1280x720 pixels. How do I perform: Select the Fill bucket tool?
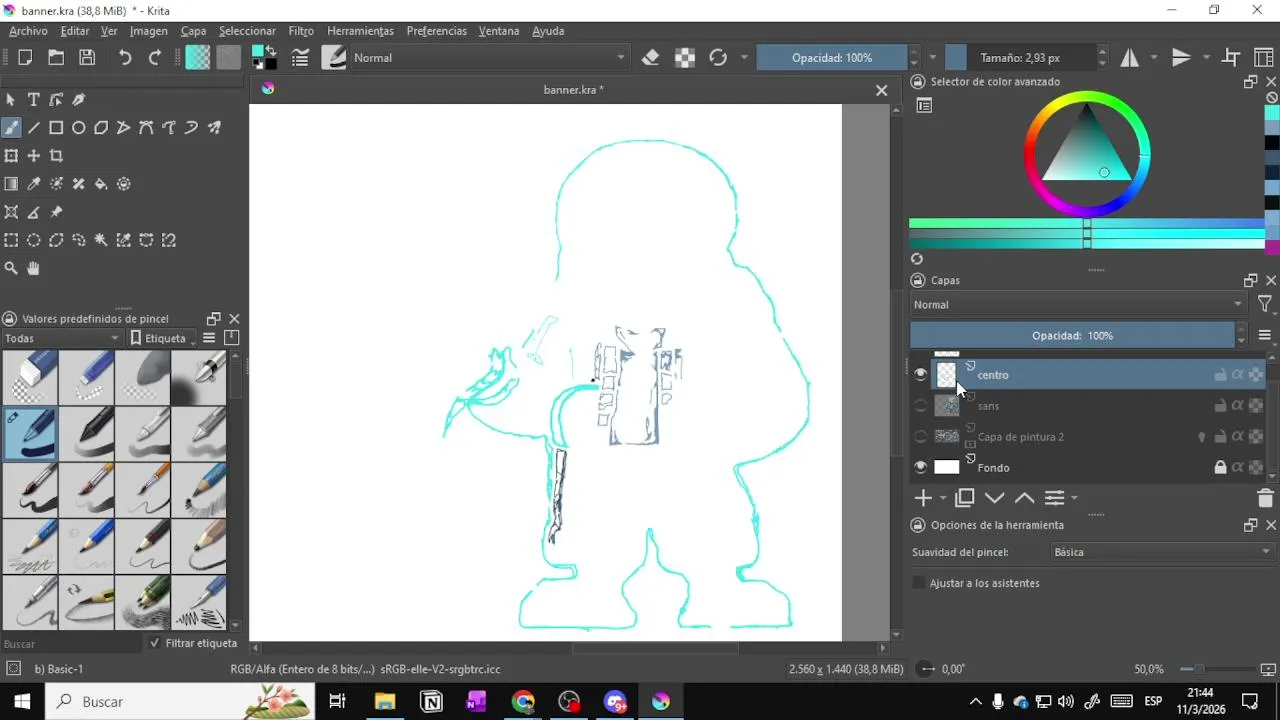(101, 183)
